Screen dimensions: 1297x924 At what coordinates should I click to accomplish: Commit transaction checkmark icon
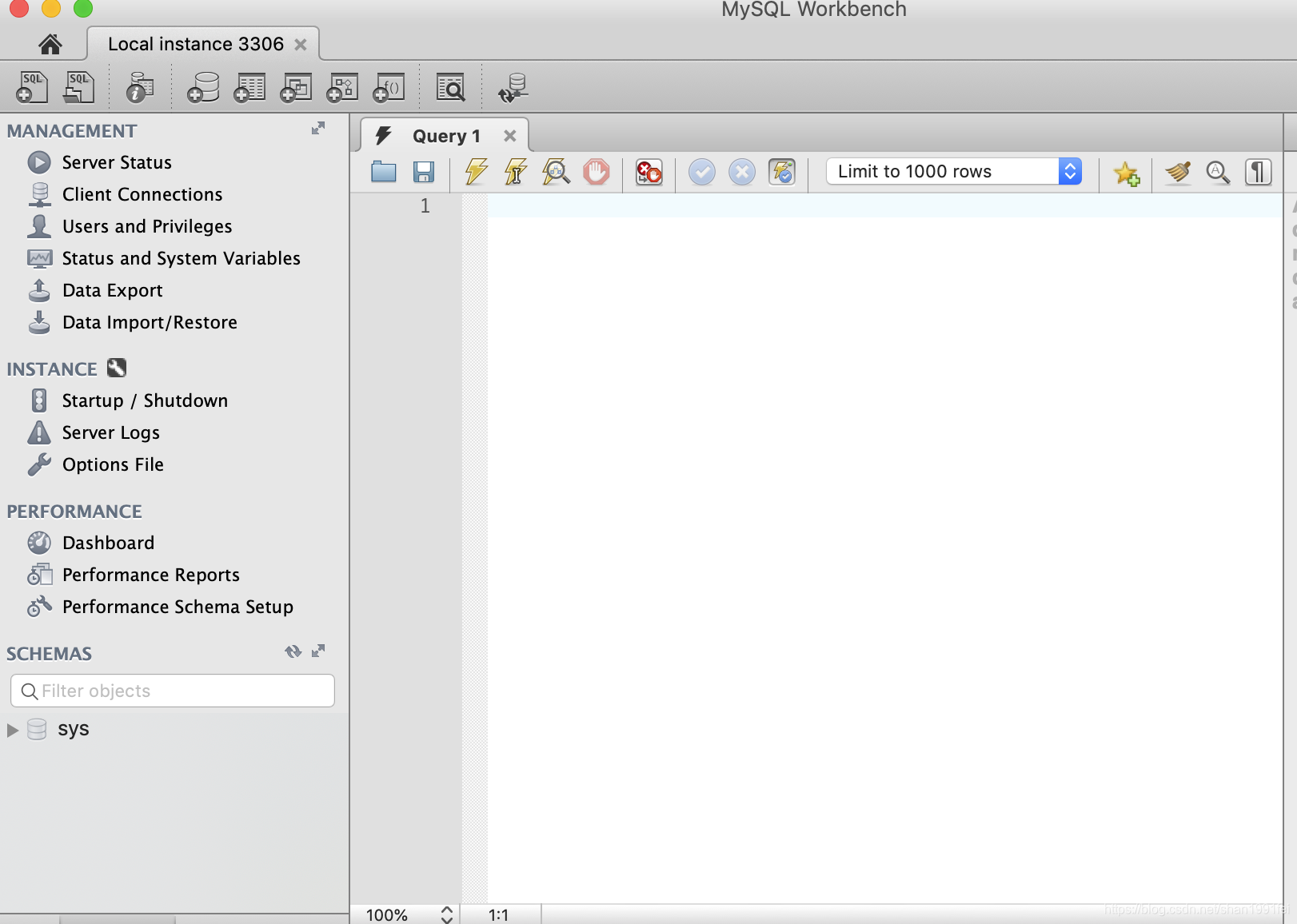tap(702, 172)
